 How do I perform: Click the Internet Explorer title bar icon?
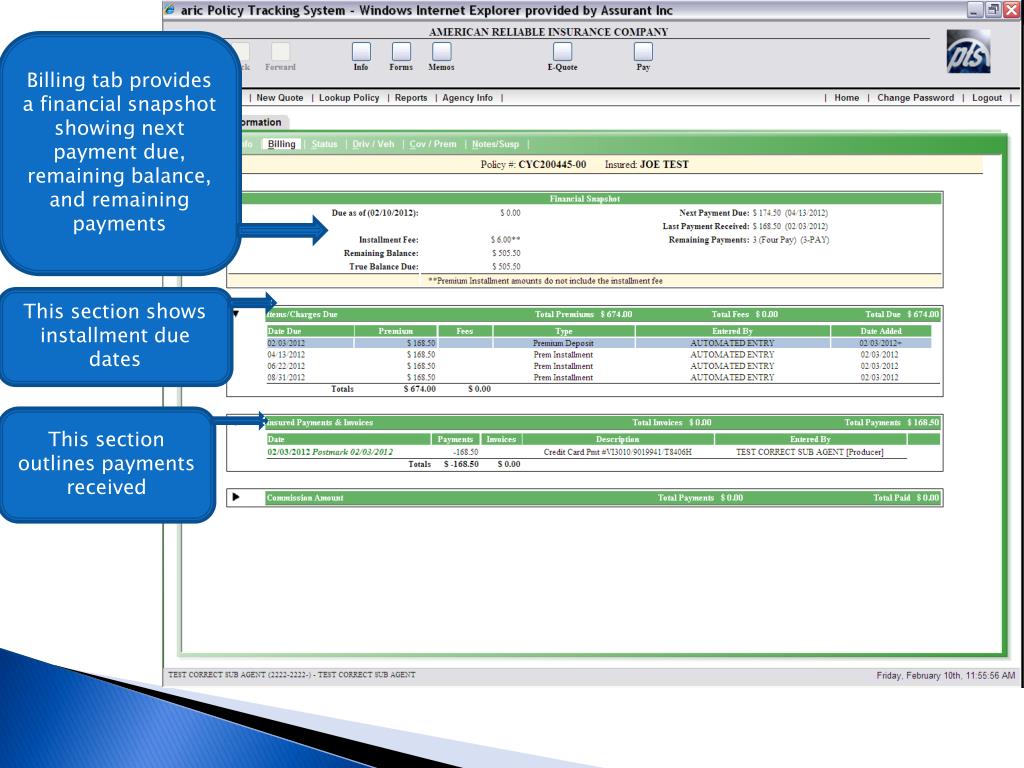click(x=170, y=10)
